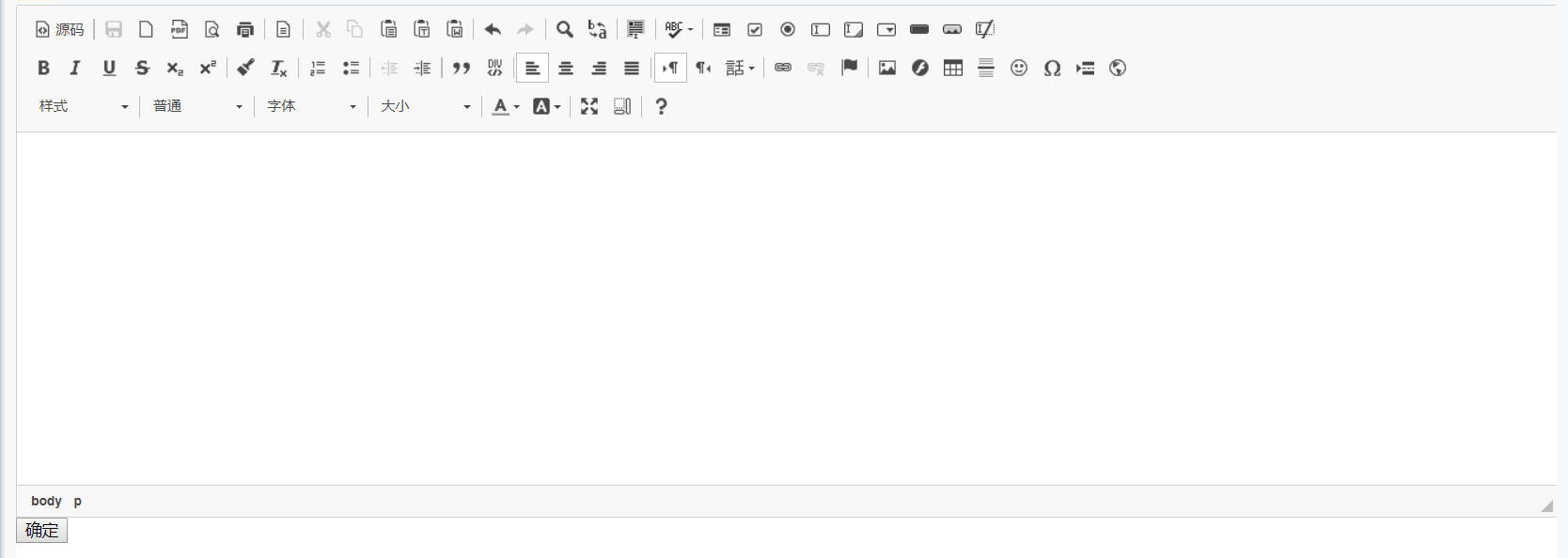Insert a hyperlink
Image resolution: width=1568 pixels, height=558 pixels.
tap(783, 69)
